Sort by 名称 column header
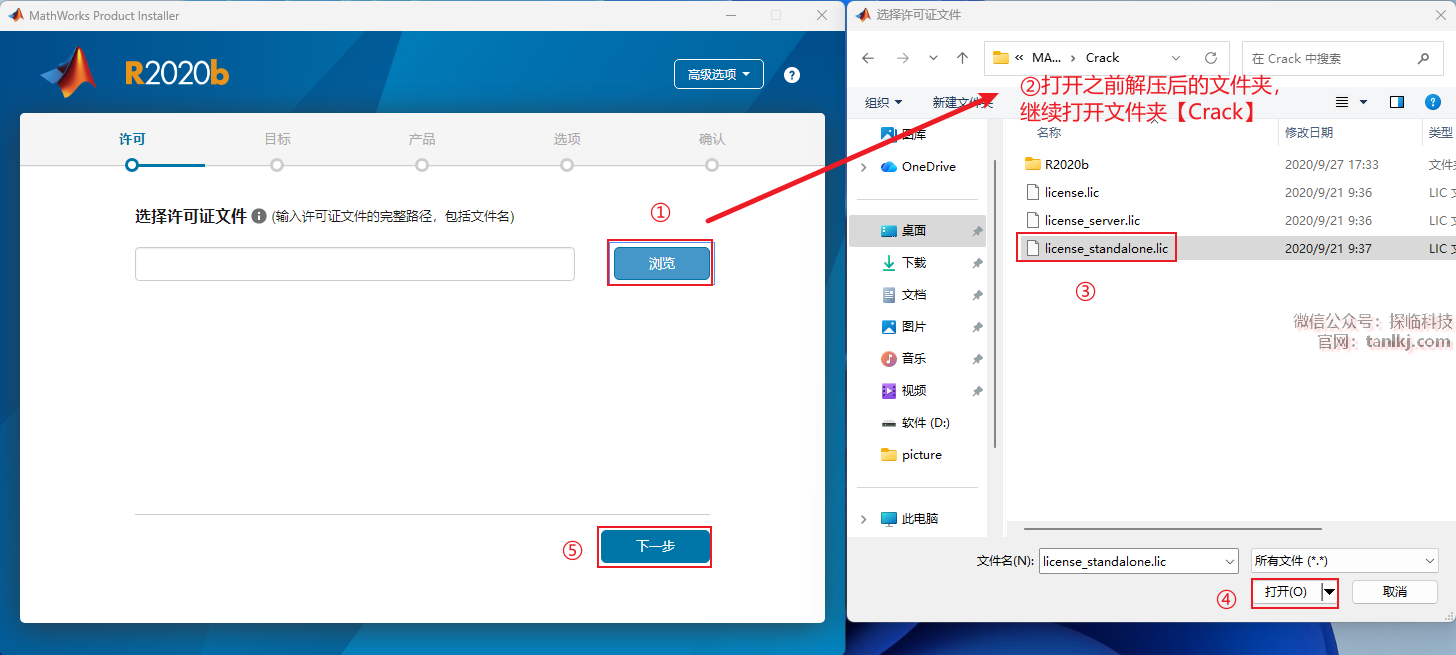Viewport: 1456px width, 655px height. (1049, 132)
